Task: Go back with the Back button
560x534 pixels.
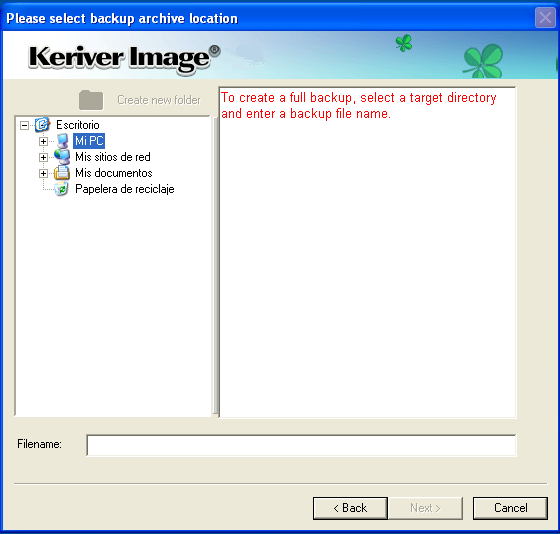Action: pyautogui.click(x=350, y=508)
